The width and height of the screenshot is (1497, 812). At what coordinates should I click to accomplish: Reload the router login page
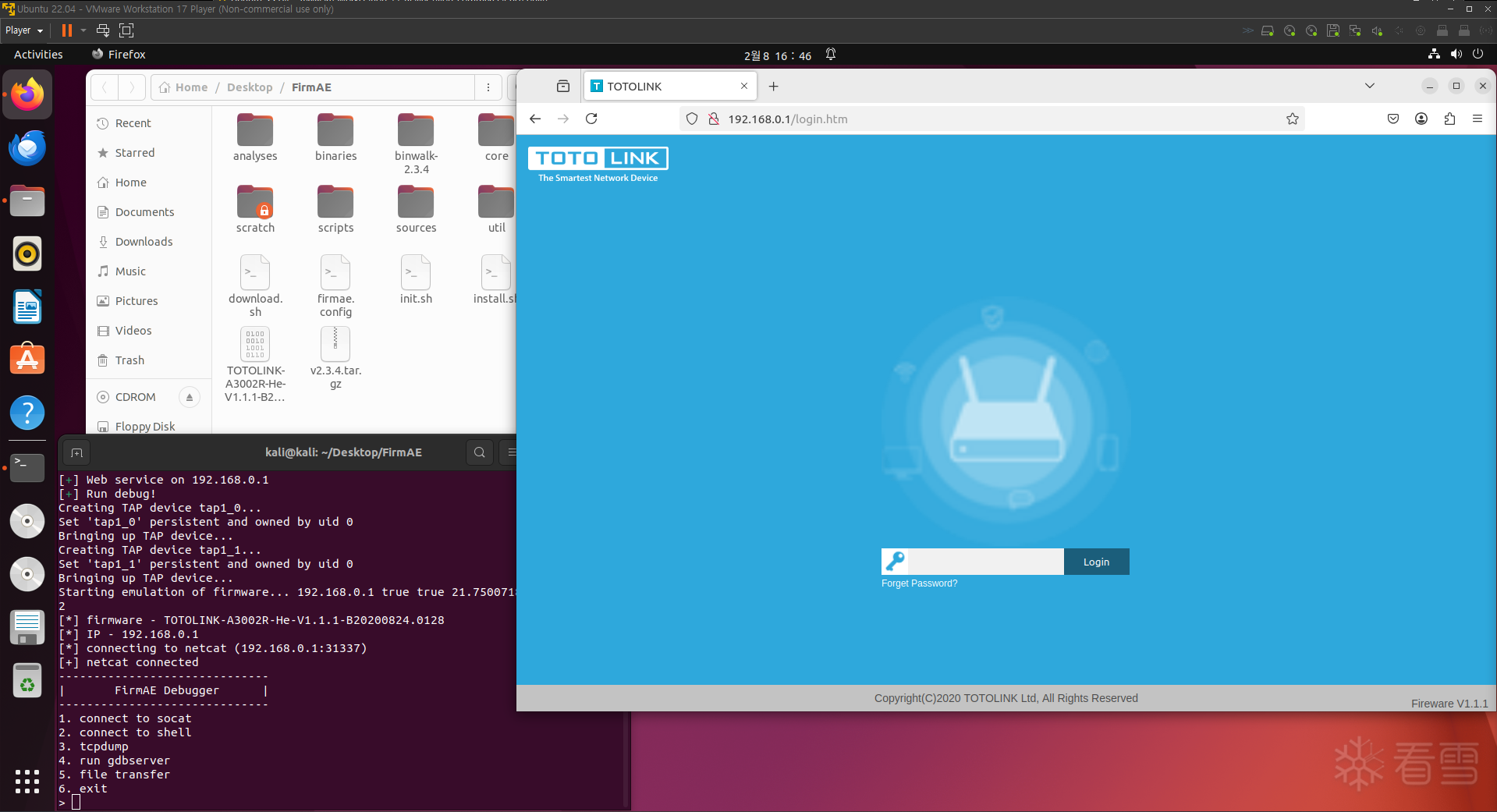coord(591,119)
